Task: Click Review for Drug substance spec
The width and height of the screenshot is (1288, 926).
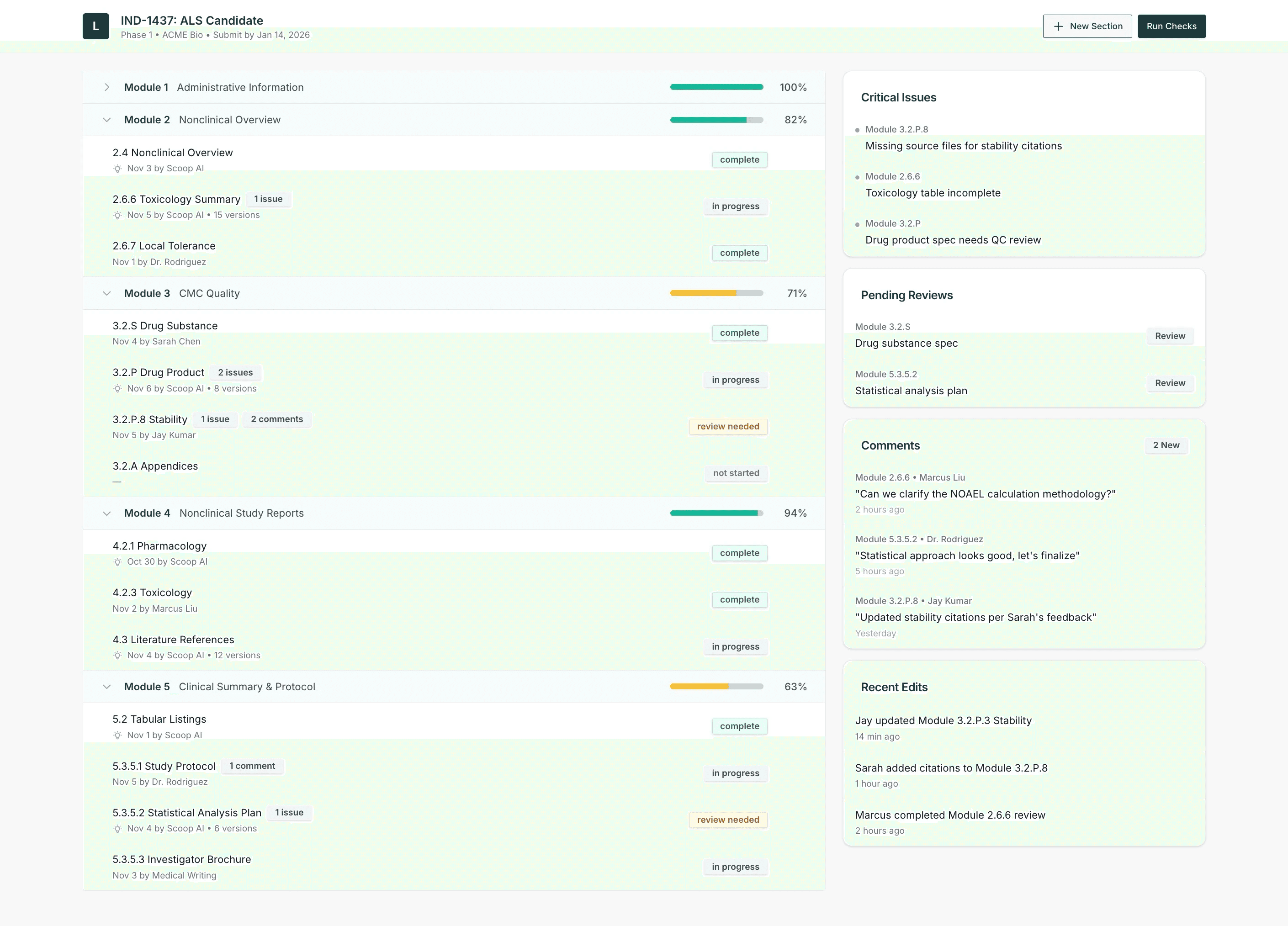Action: click(x=1169, y=336)
